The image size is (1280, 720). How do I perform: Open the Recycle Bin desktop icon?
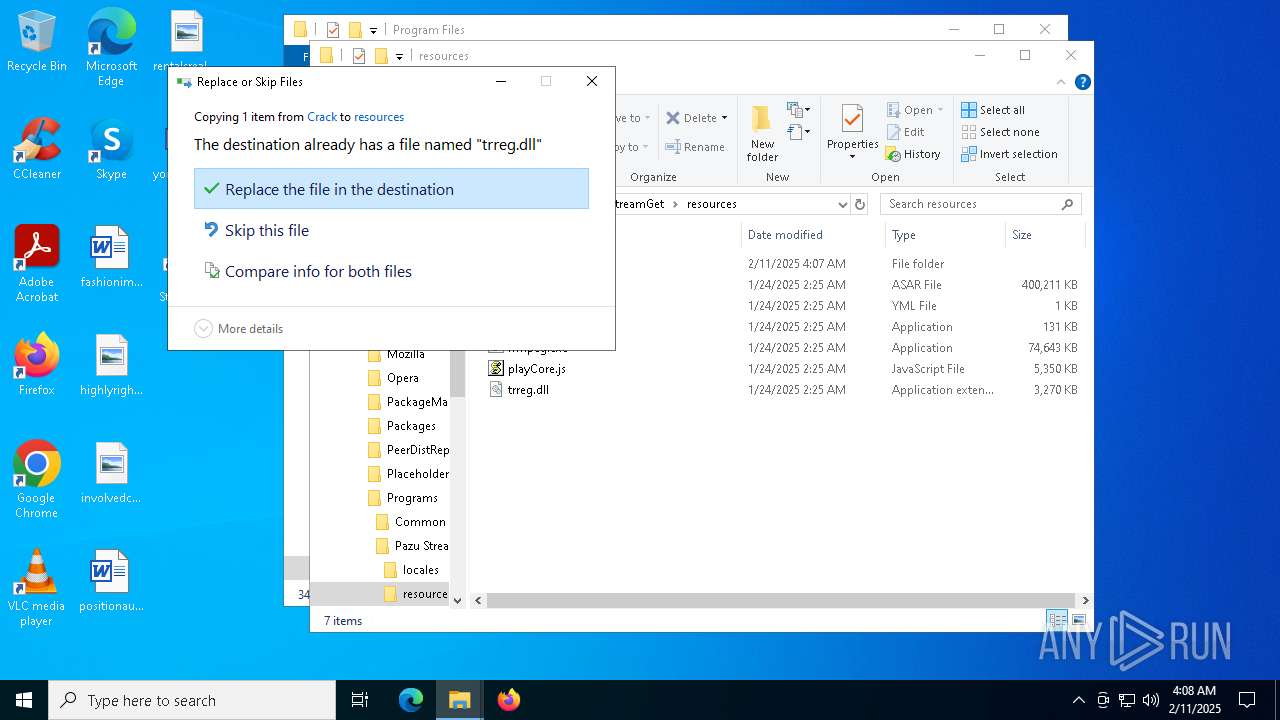tap(37, 42)
